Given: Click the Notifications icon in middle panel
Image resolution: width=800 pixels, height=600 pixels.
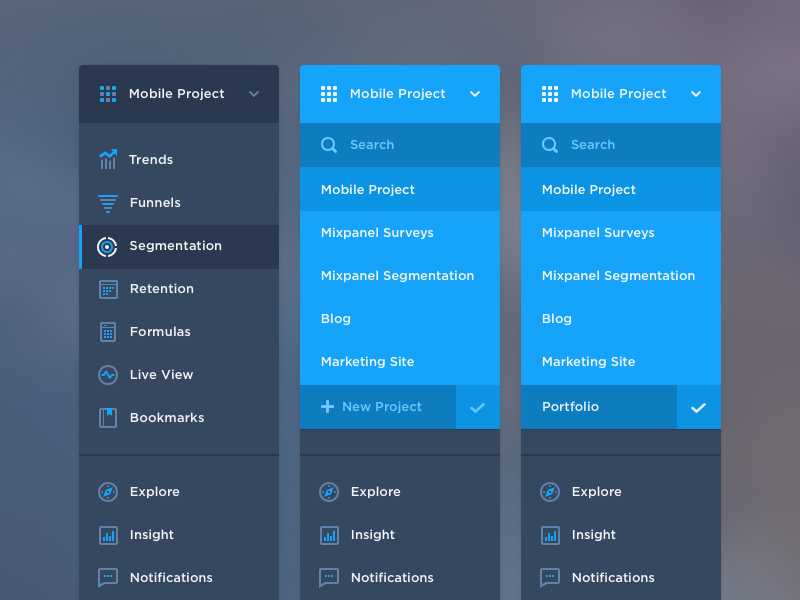Looking at the screenshot, I should coord(329,578).
